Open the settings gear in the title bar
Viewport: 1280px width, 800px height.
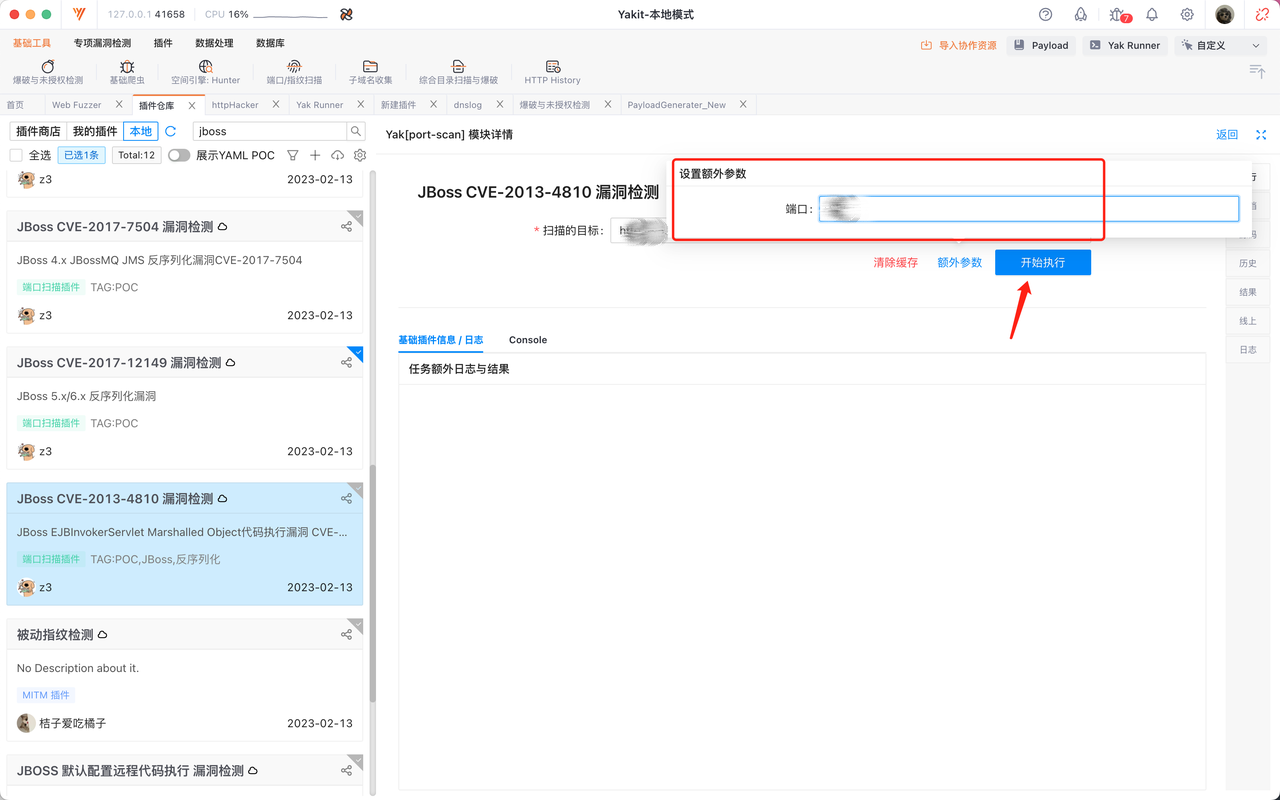(1187, 15)
